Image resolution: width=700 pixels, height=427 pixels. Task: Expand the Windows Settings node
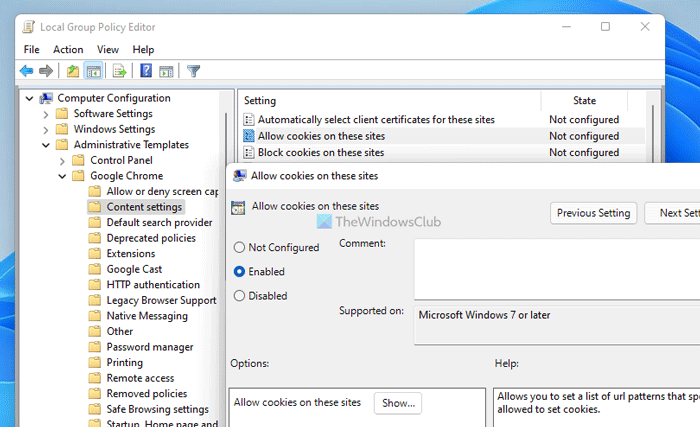pos(46,130)
